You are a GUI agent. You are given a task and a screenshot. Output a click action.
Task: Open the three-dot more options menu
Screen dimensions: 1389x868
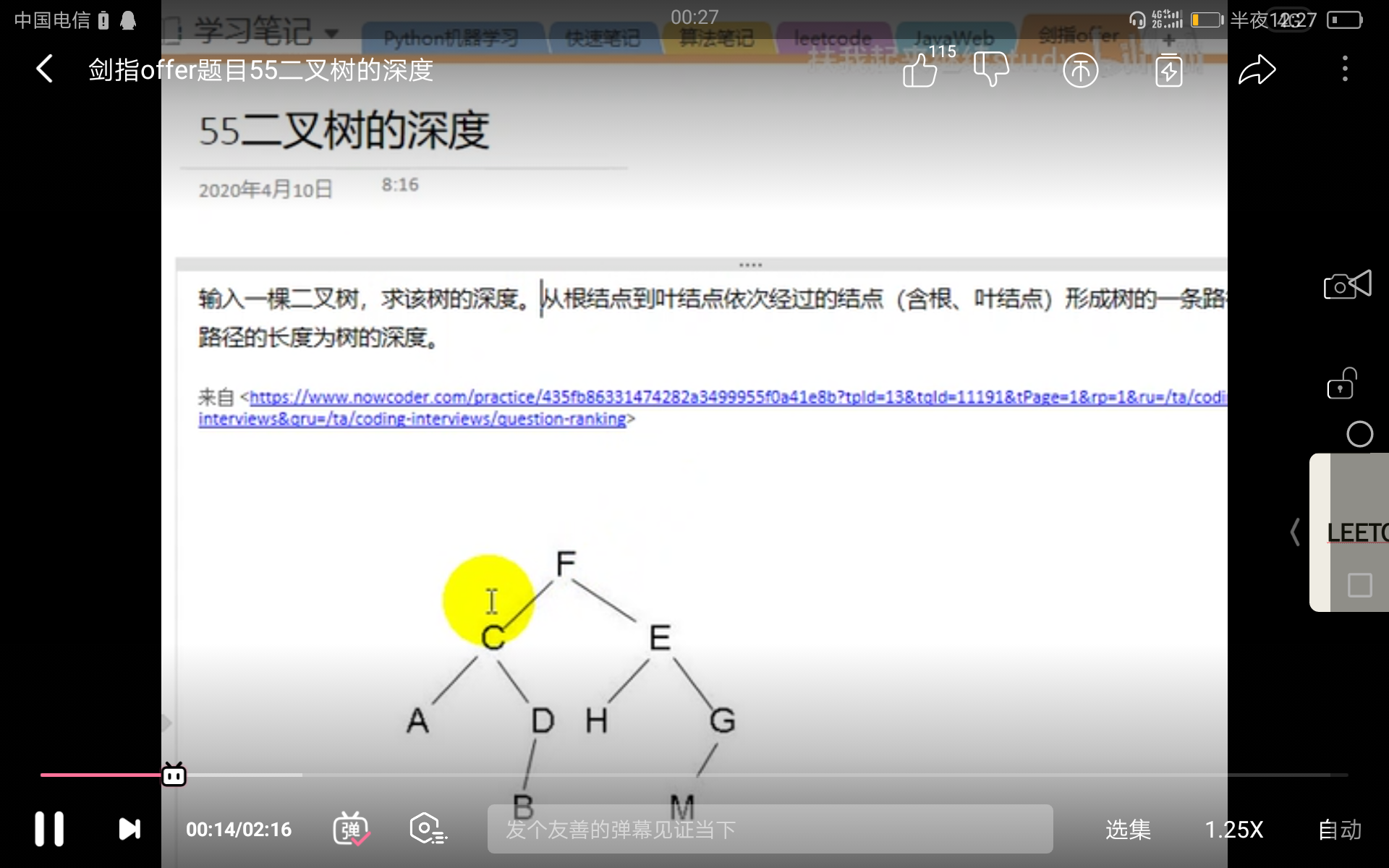(x=1344, y=69)
